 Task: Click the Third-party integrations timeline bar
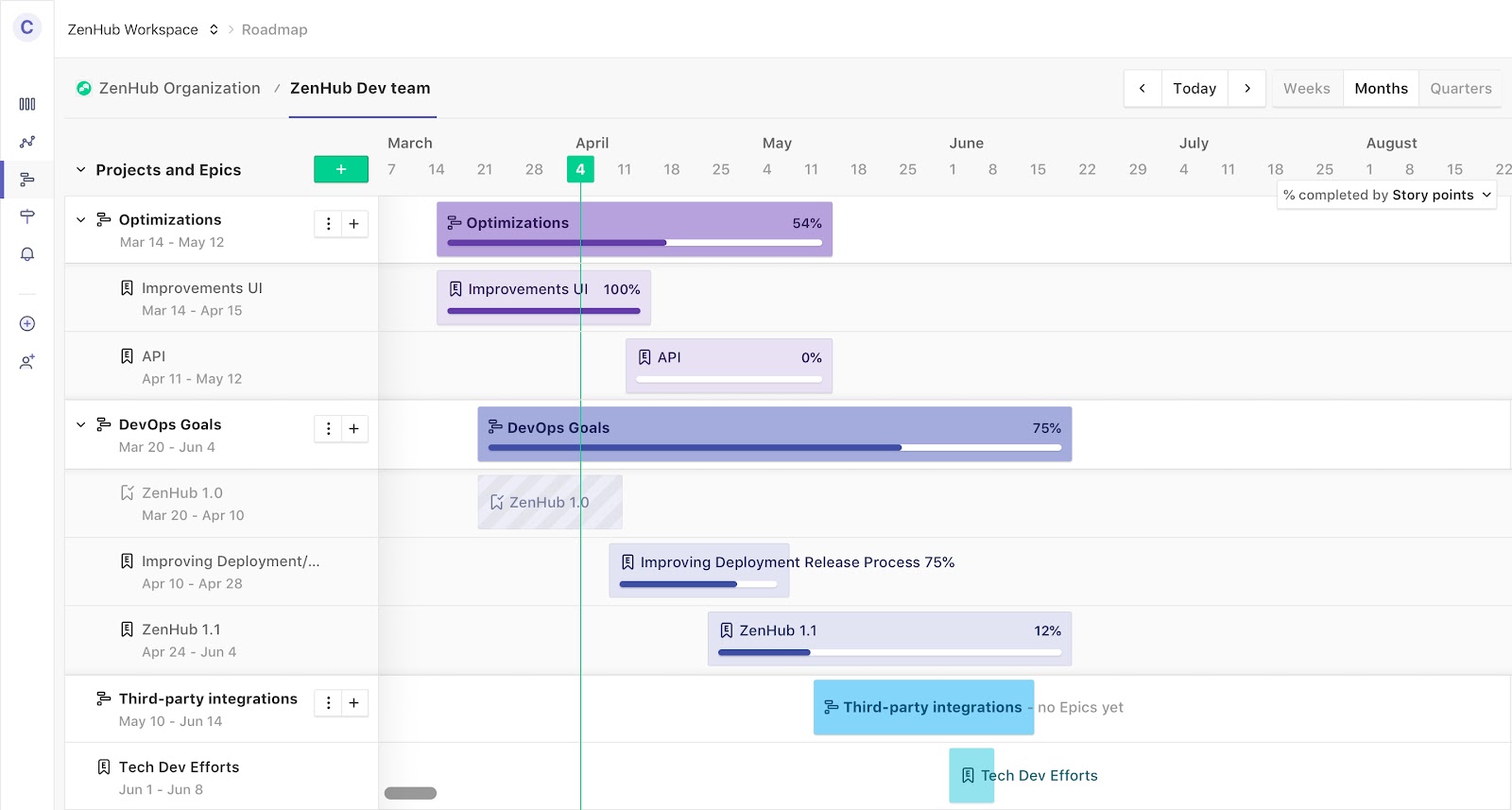[923, 707]
